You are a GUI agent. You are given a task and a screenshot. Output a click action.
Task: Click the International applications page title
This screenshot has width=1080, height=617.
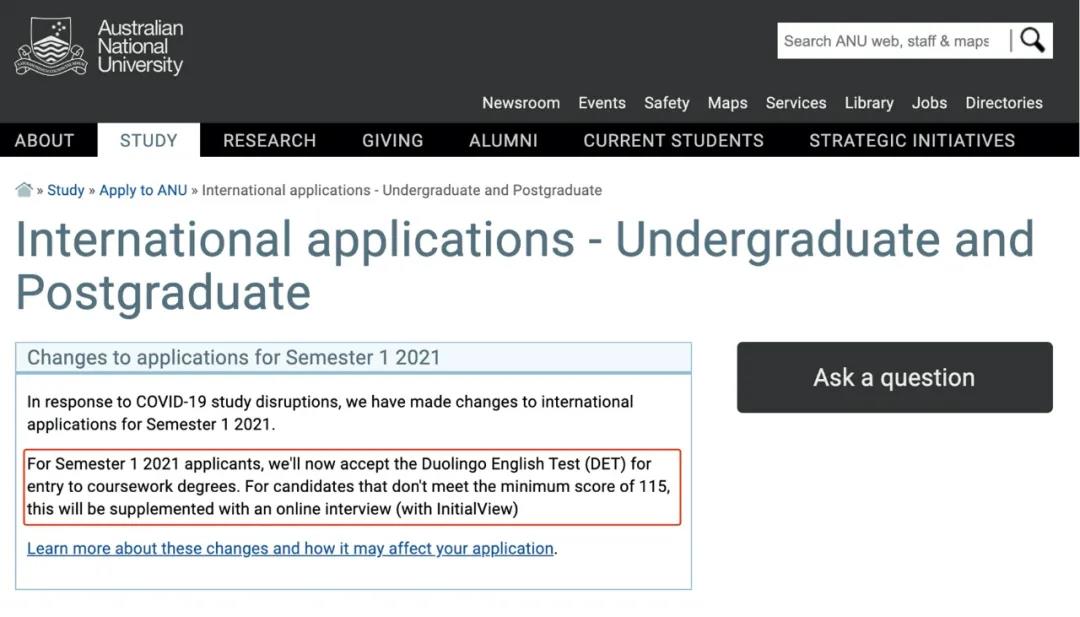(525, 266)
